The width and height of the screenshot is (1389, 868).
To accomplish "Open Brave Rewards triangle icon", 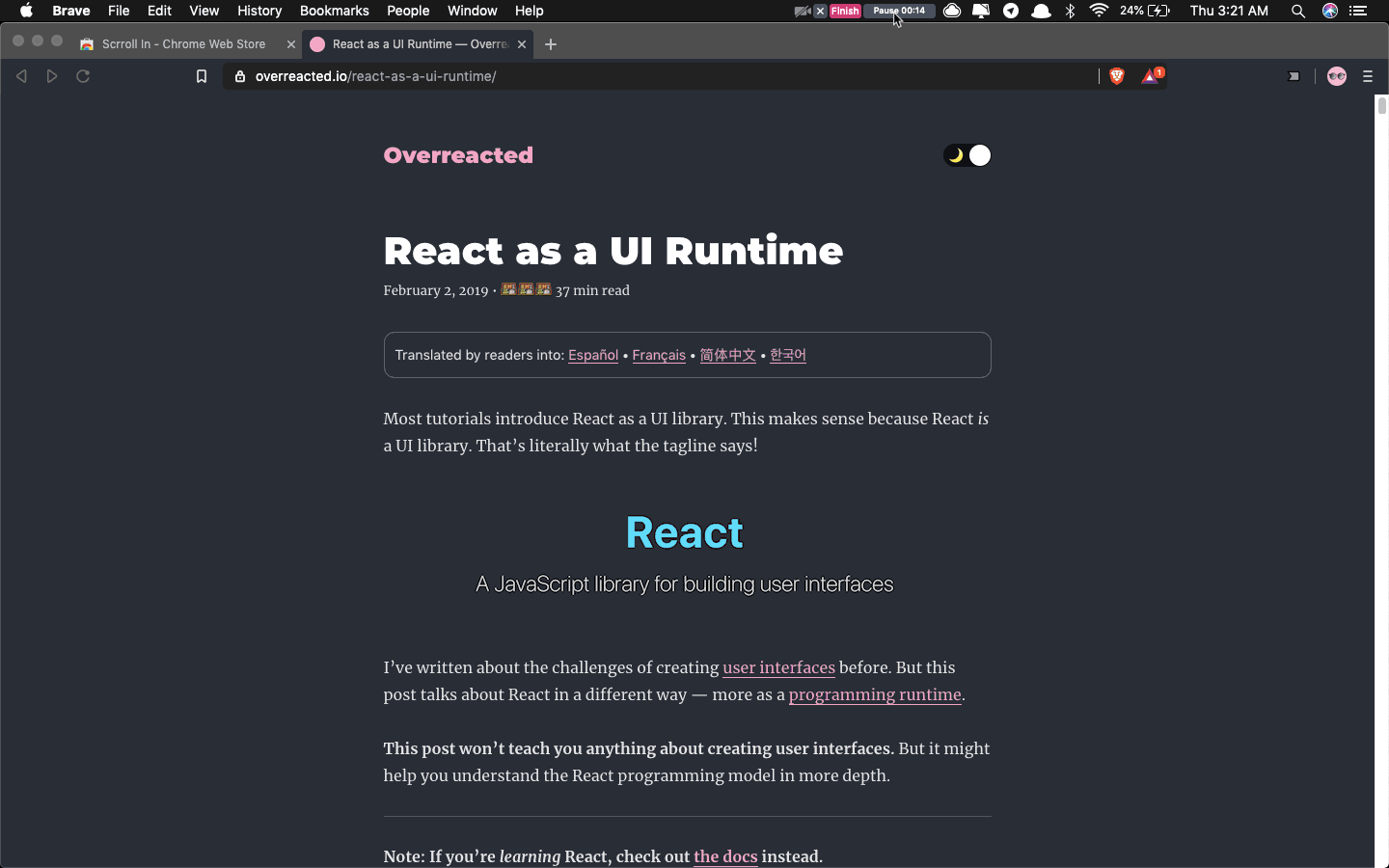I will [x=1152, y=76].
